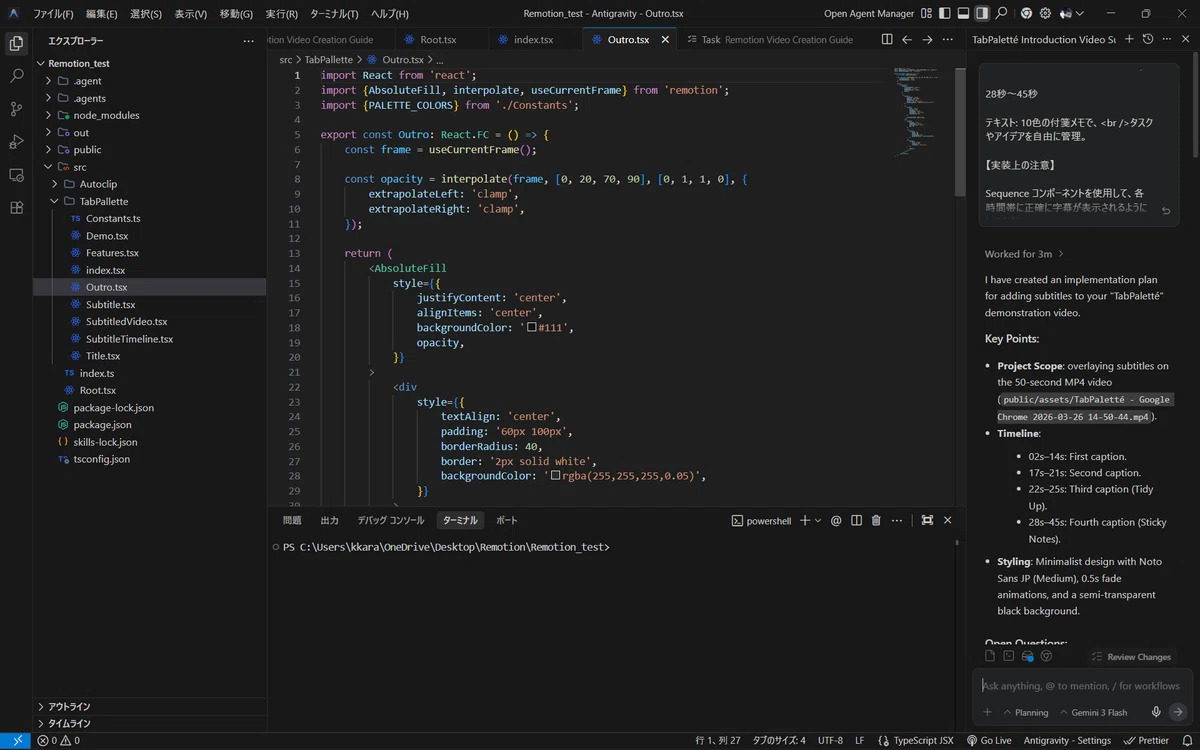The height and width of the screenshot is (750, 1200).
Task: Open the Gemini 3 Flash model dropdown
Action: [1093, 713]
